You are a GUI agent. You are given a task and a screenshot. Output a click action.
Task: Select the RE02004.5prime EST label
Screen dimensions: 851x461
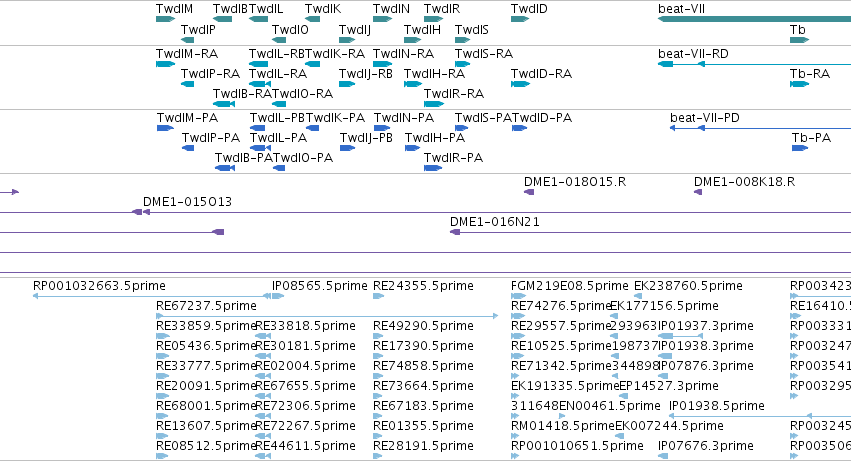point(306,366)
